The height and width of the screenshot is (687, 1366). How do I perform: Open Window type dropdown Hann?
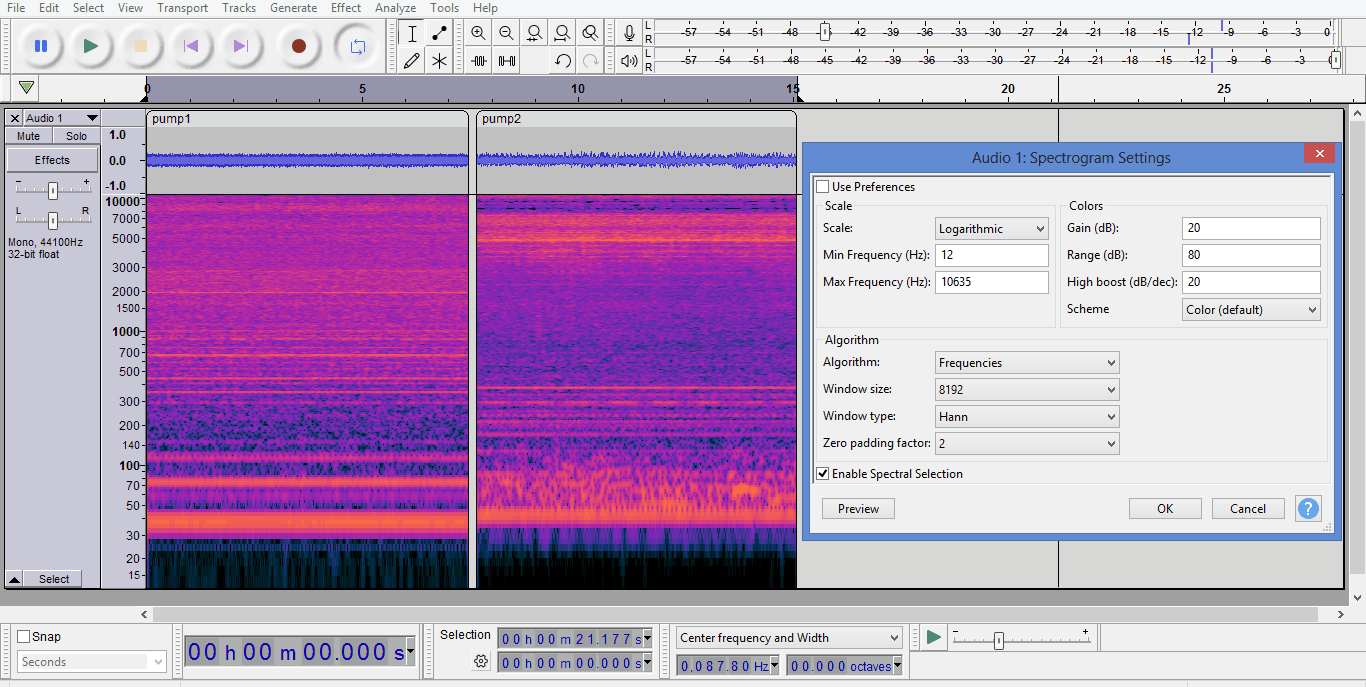tap(1027, 417)
